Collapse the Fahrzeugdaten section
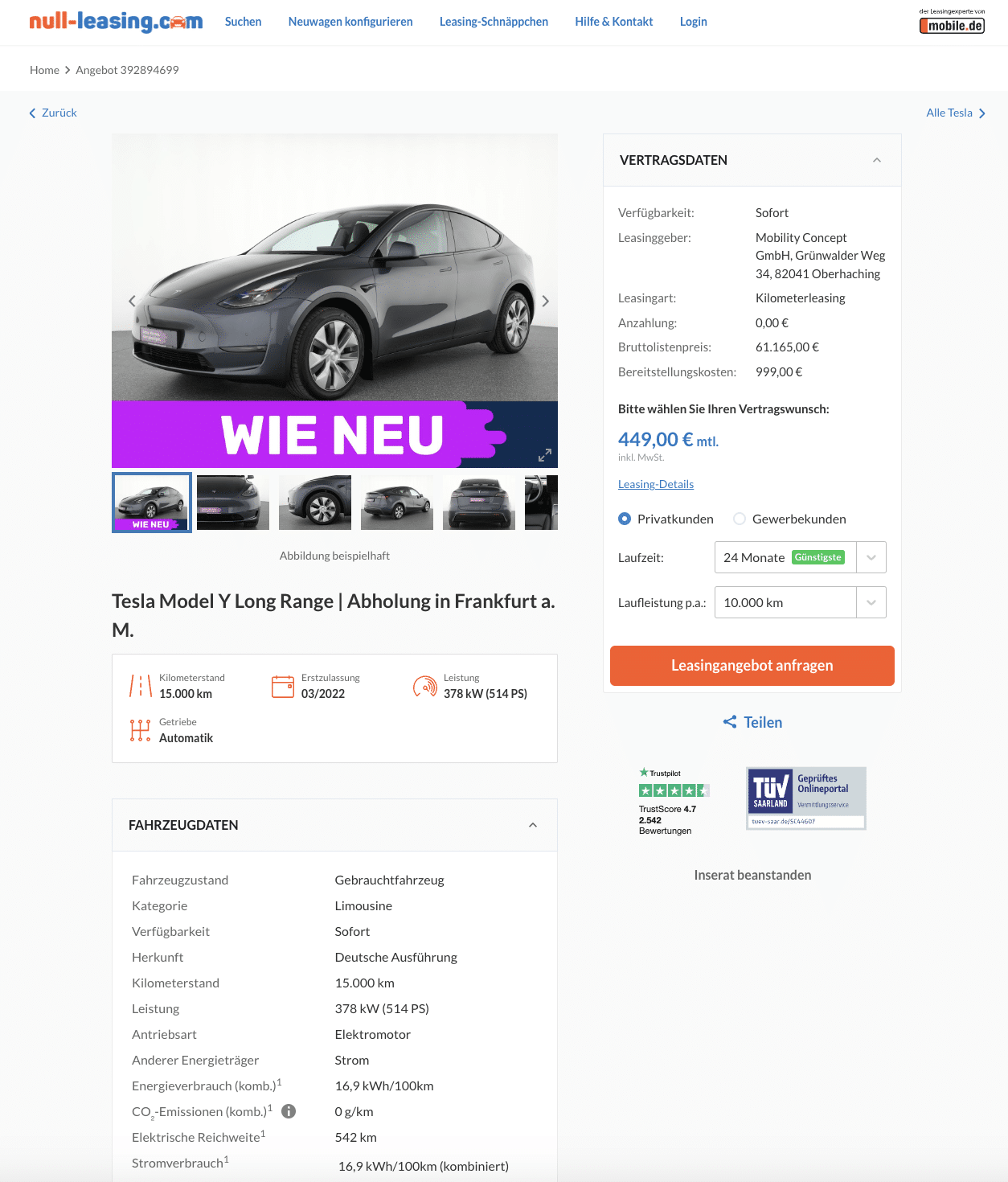Viewport: 1008px width, 1182px height. 533,825
